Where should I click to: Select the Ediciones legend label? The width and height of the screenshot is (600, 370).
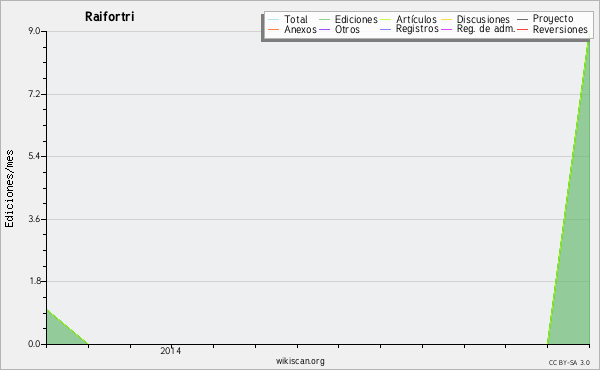pos(356,19)
